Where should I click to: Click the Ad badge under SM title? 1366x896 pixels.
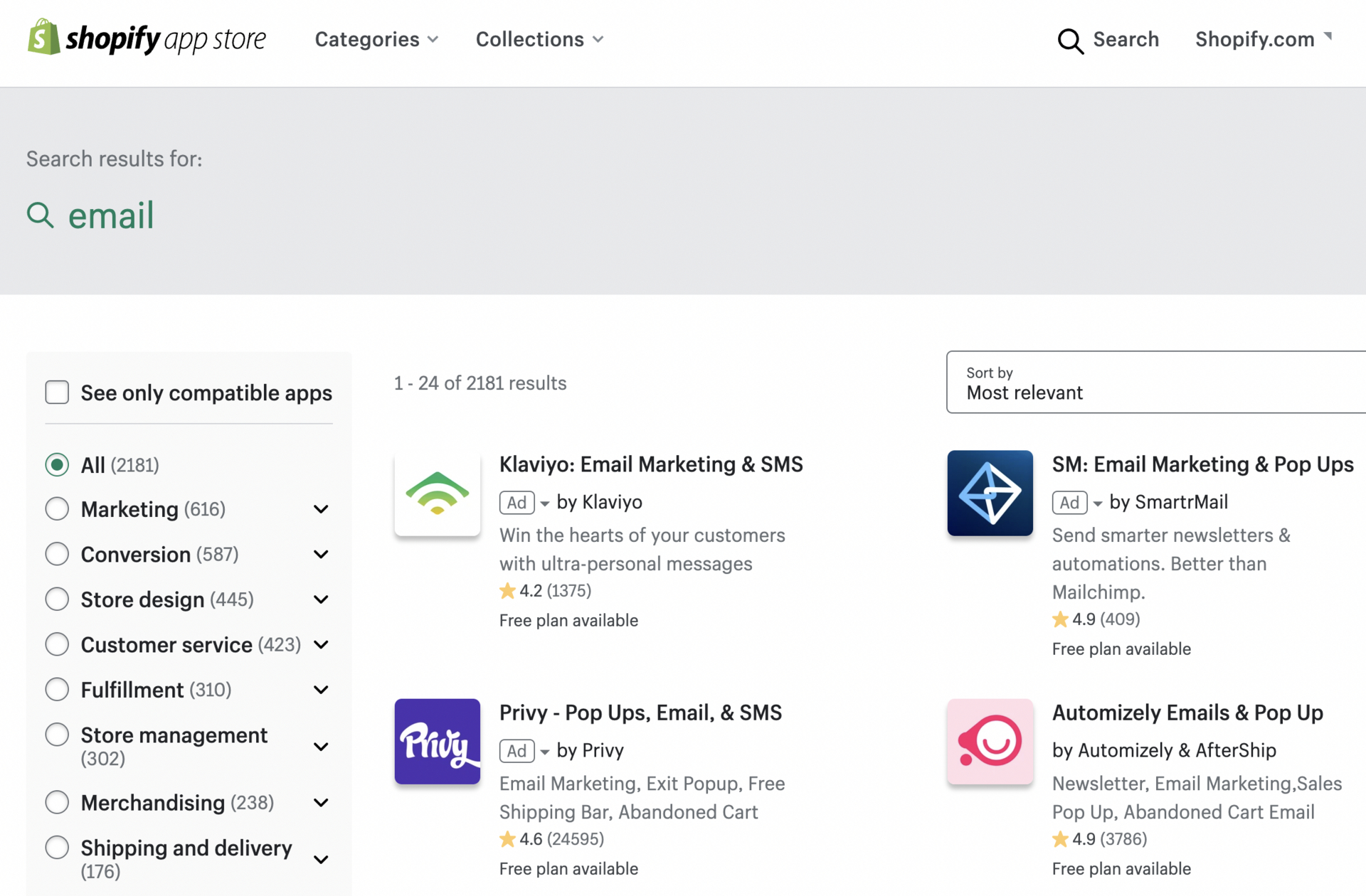(1069, 502)
